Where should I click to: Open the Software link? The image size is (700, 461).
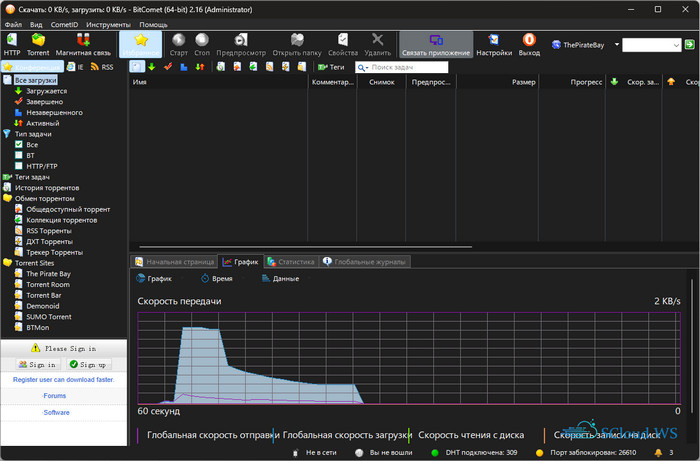56,412
